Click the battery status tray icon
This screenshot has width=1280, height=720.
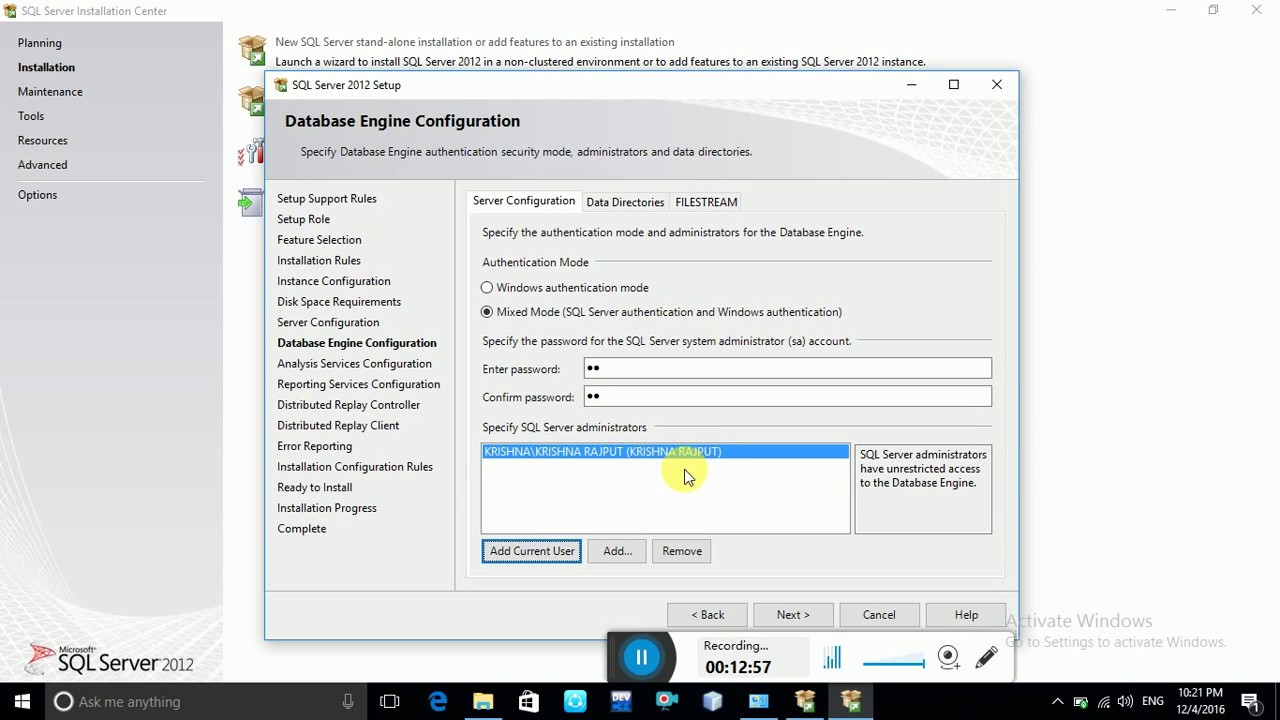tap(1081, 701)
